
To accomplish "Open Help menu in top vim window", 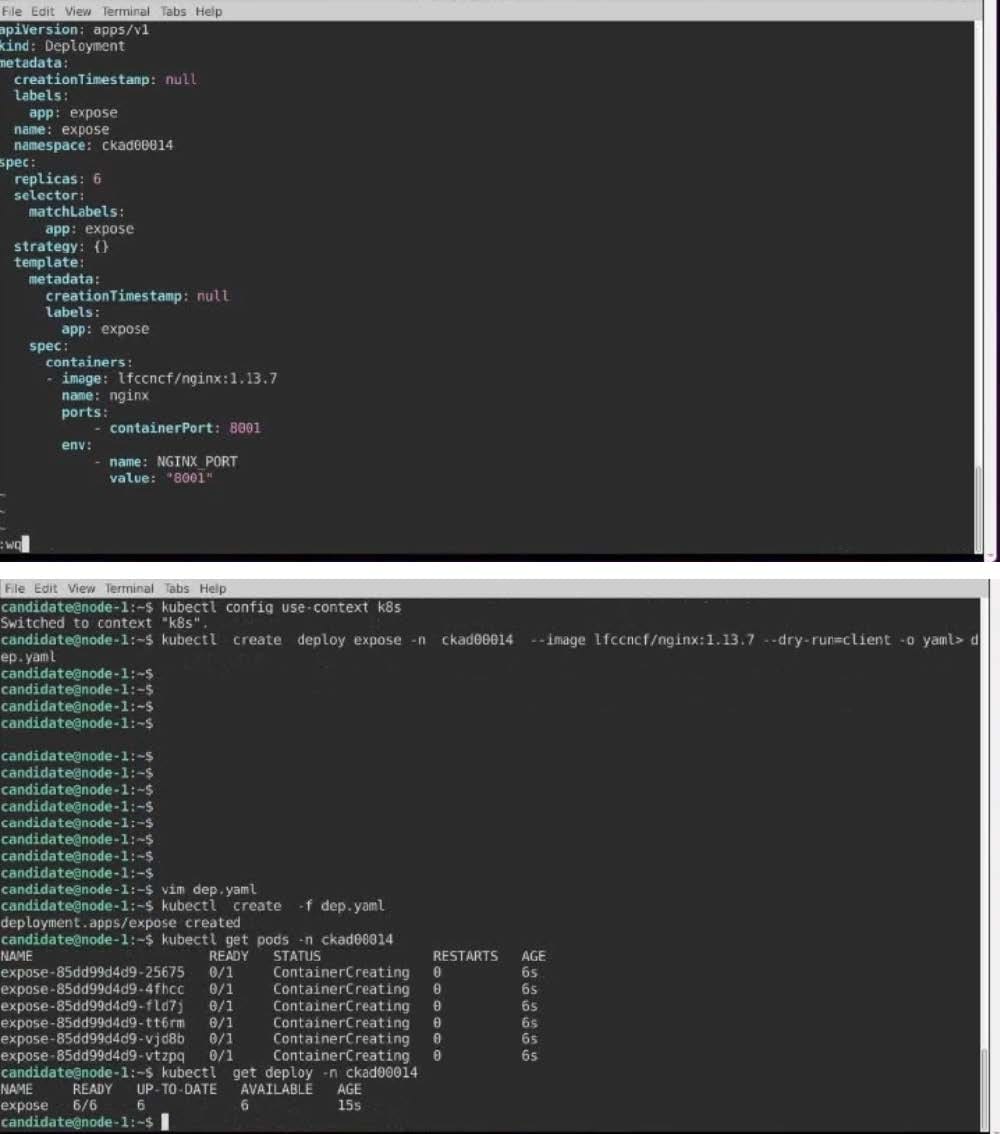I will [209, 11].
